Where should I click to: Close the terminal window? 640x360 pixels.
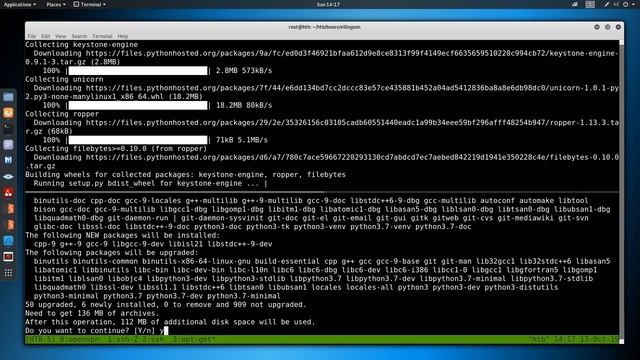618,27
